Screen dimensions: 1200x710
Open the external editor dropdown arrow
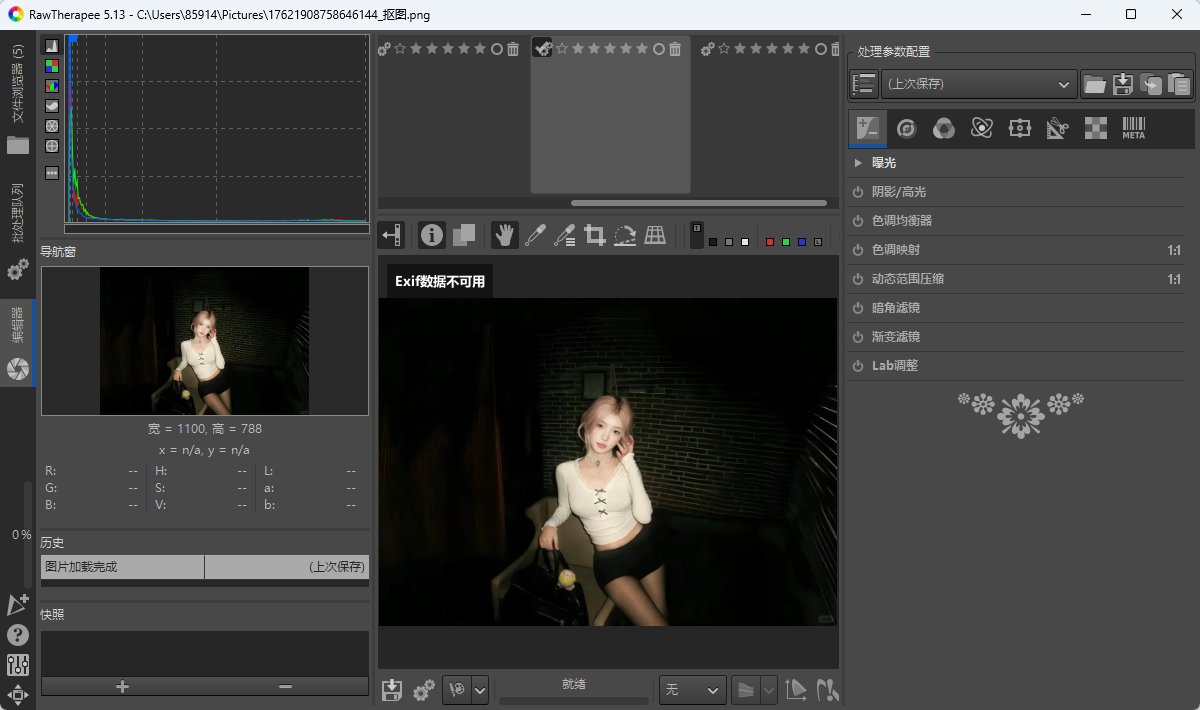tap(480, 690)
